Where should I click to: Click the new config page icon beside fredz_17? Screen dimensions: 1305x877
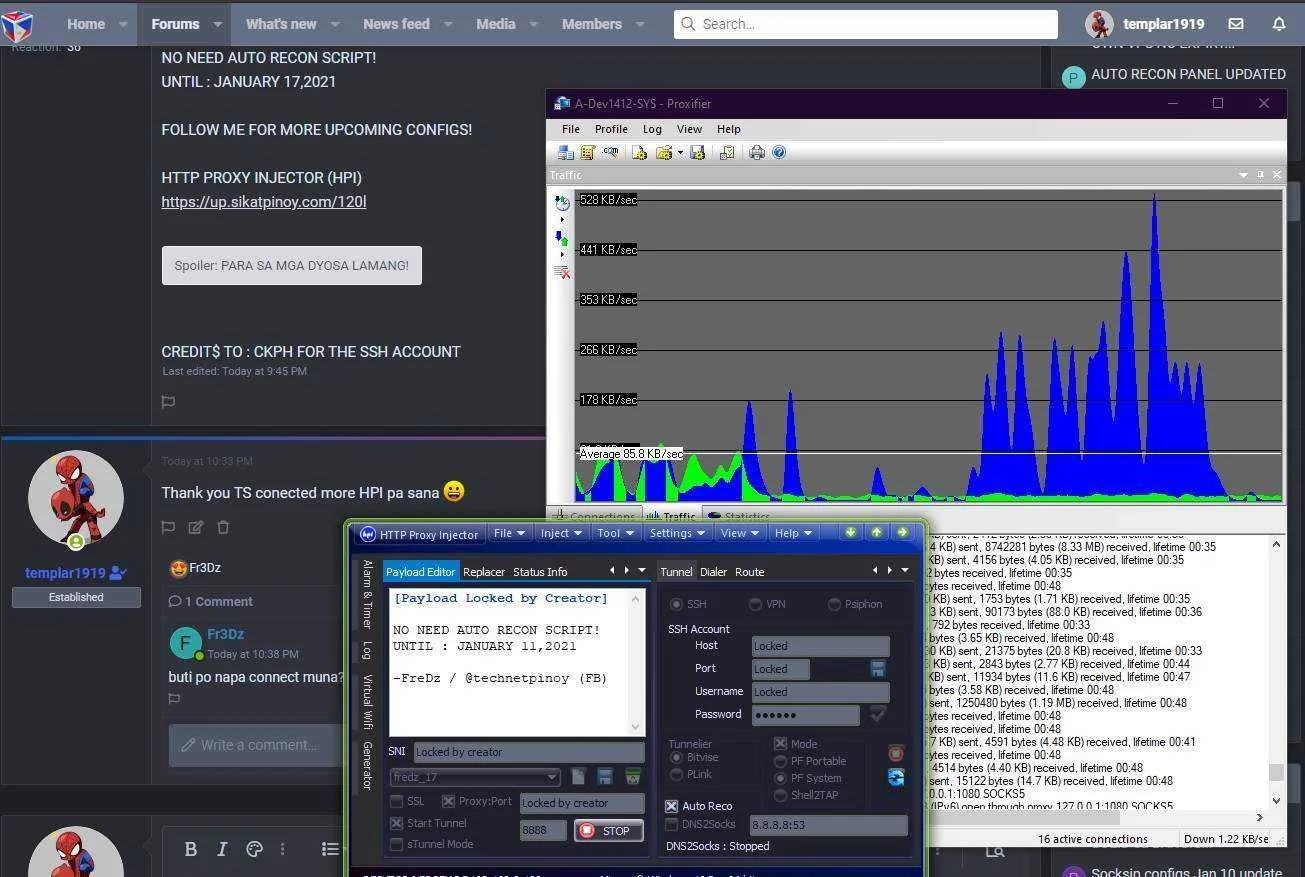click(x=578, y=776)
